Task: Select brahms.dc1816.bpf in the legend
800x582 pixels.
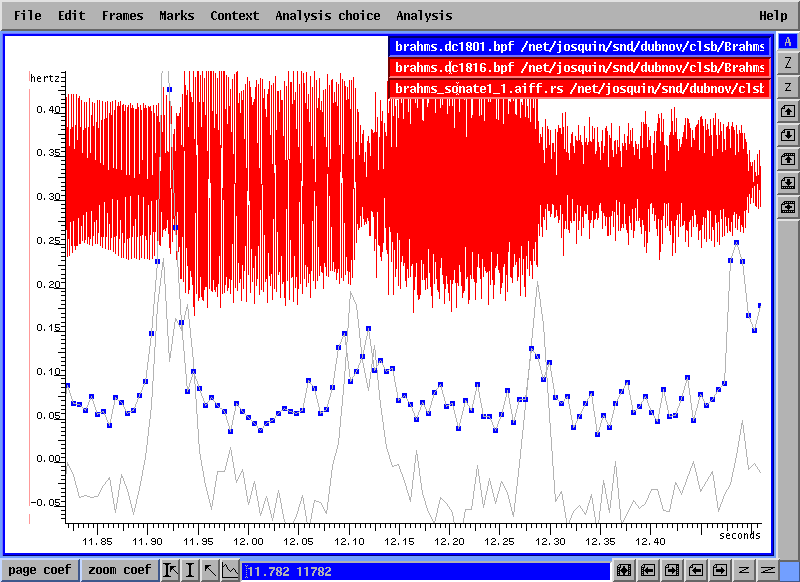Action: point(579,67)
